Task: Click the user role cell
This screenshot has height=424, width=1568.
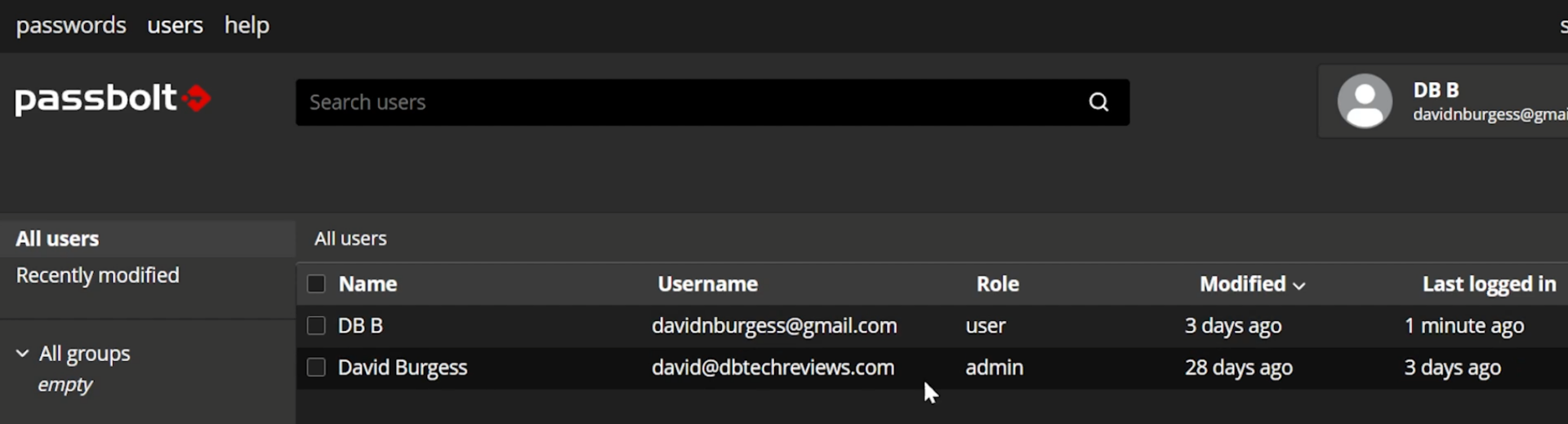Action: (x=985, y=326)
